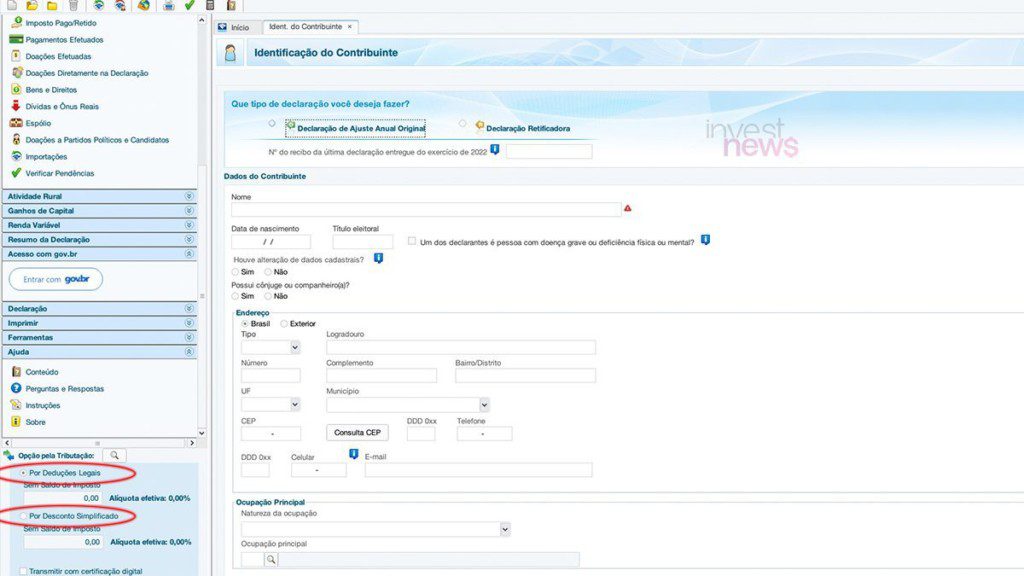Viewport: 1024px width, 576px height.
Task: Select Exterior address option
Action: point(284,324)
